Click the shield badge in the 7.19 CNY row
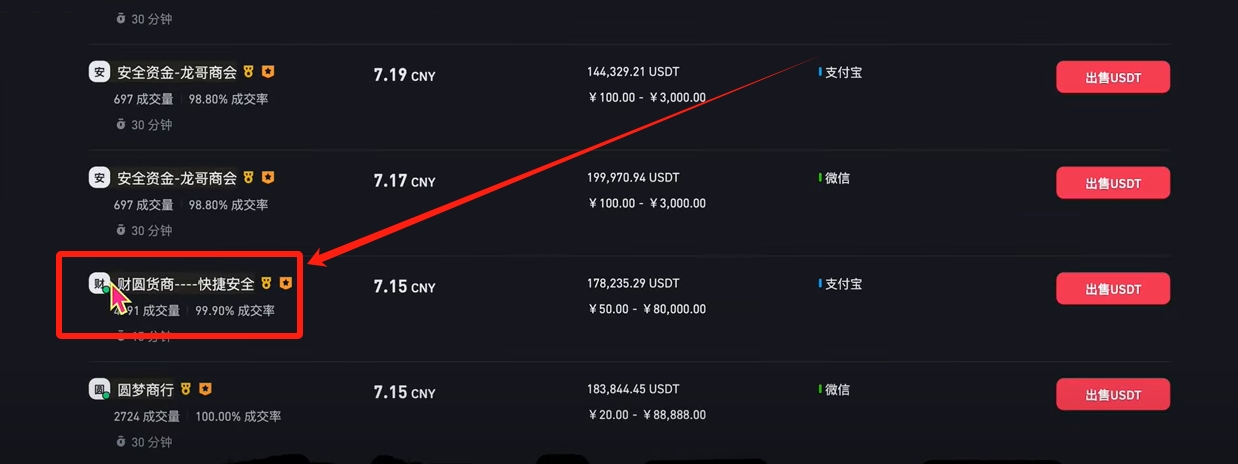The height and width of the screenshot is (464, 1238). (268, 72)
